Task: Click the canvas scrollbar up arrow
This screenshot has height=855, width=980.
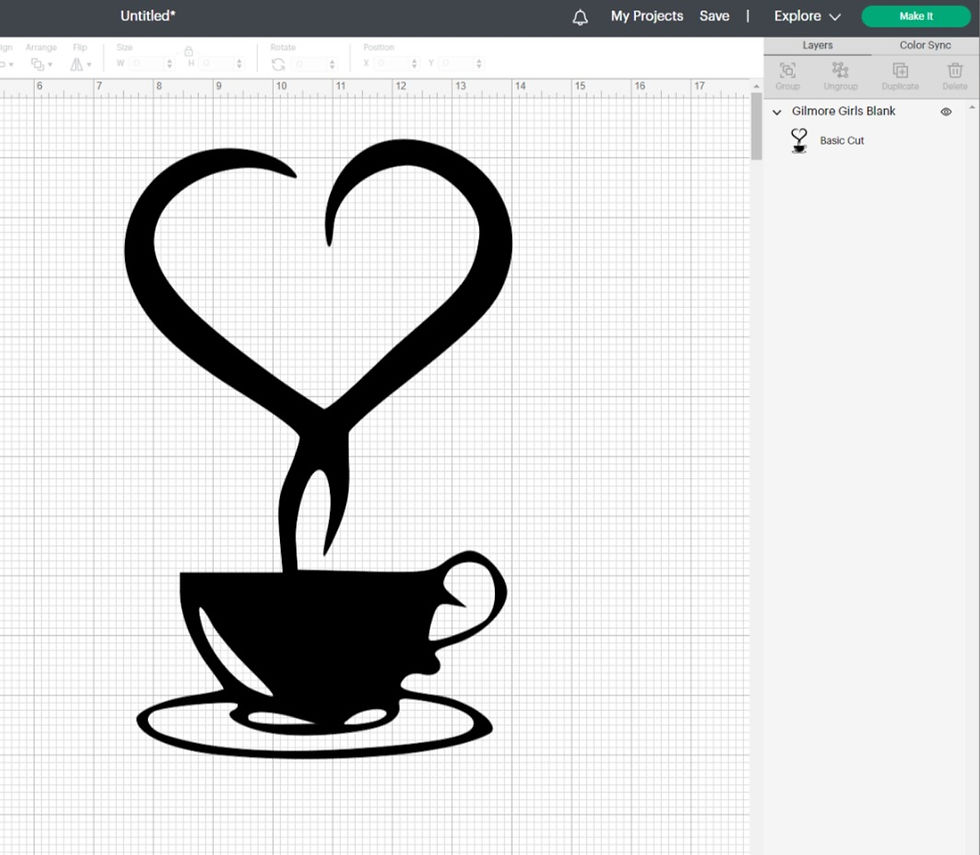Action: click(756, 86)
